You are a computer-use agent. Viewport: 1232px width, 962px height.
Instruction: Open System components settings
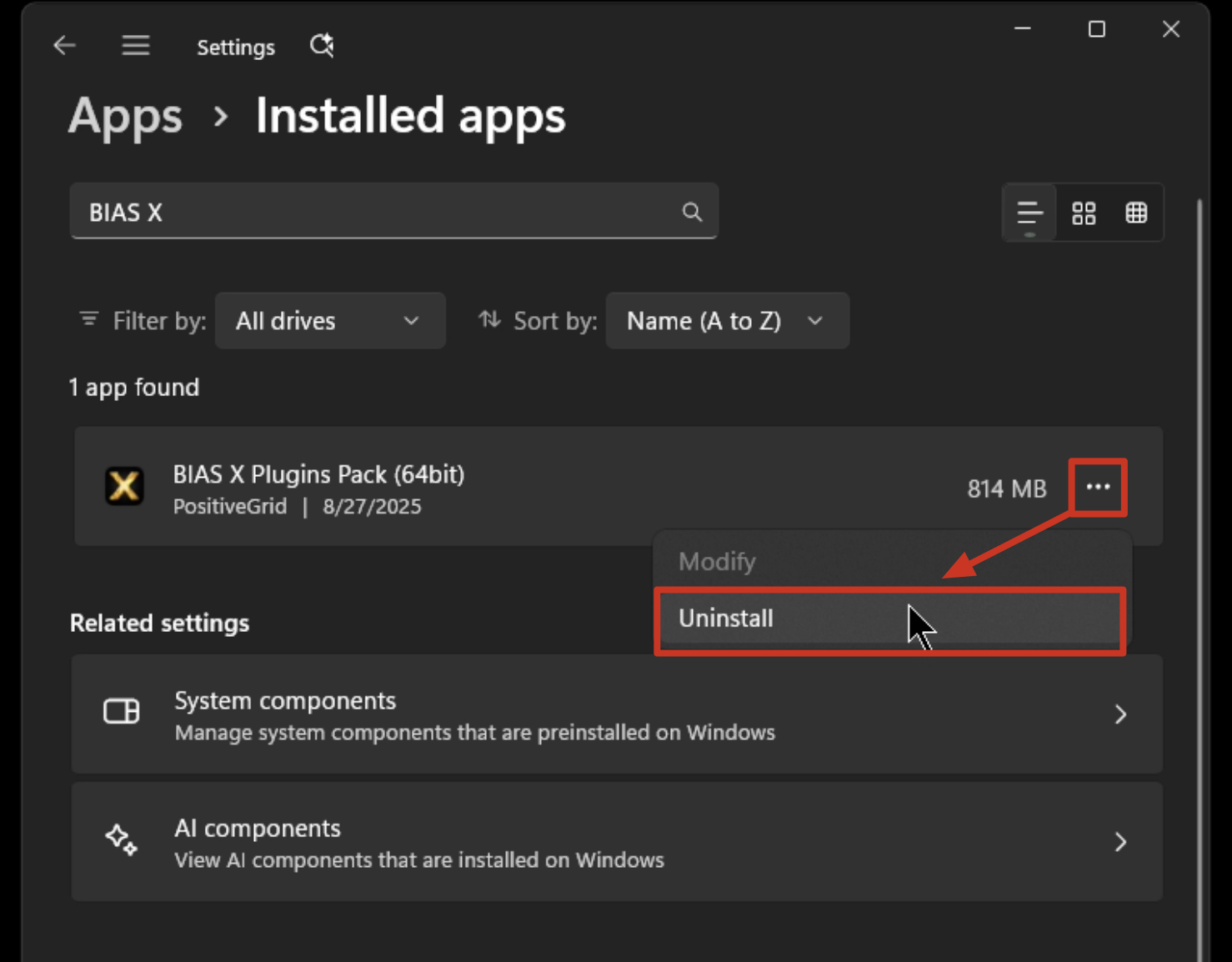617,714
